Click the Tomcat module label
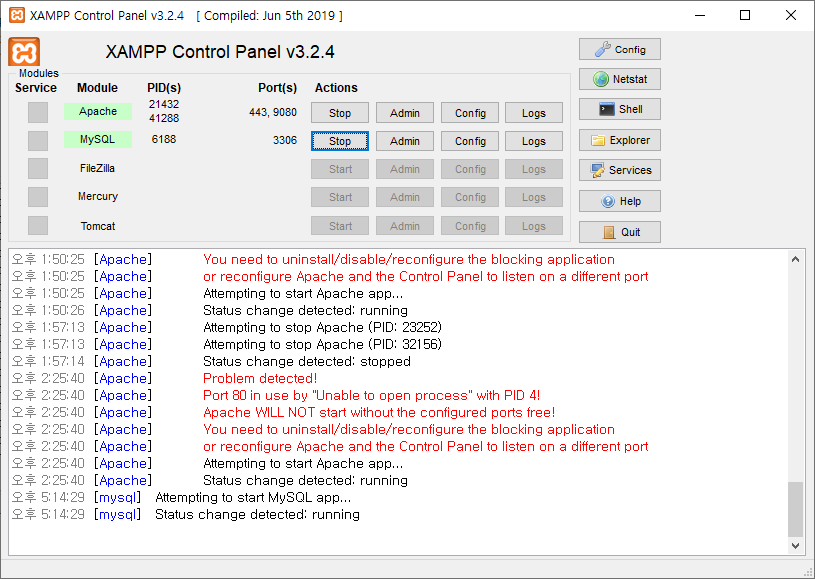 pyautogui.click(x=98, y=226)
